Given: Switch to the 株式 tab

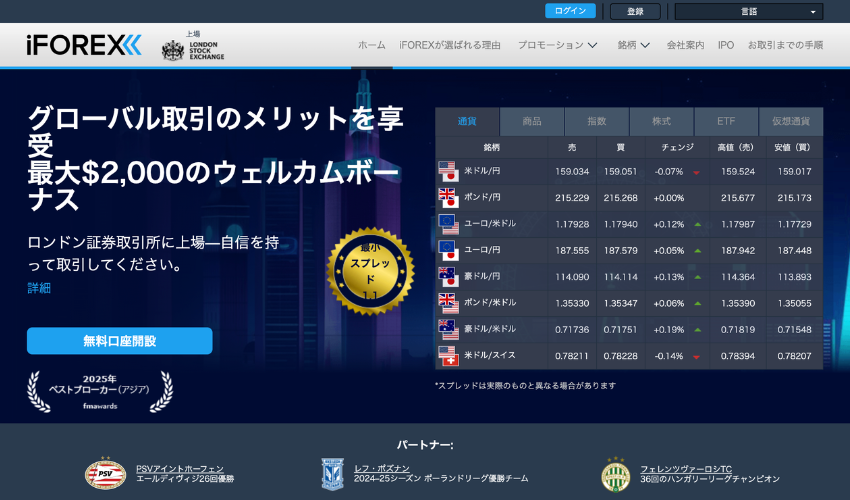Looking at the screenshot, I should point(661,121).
